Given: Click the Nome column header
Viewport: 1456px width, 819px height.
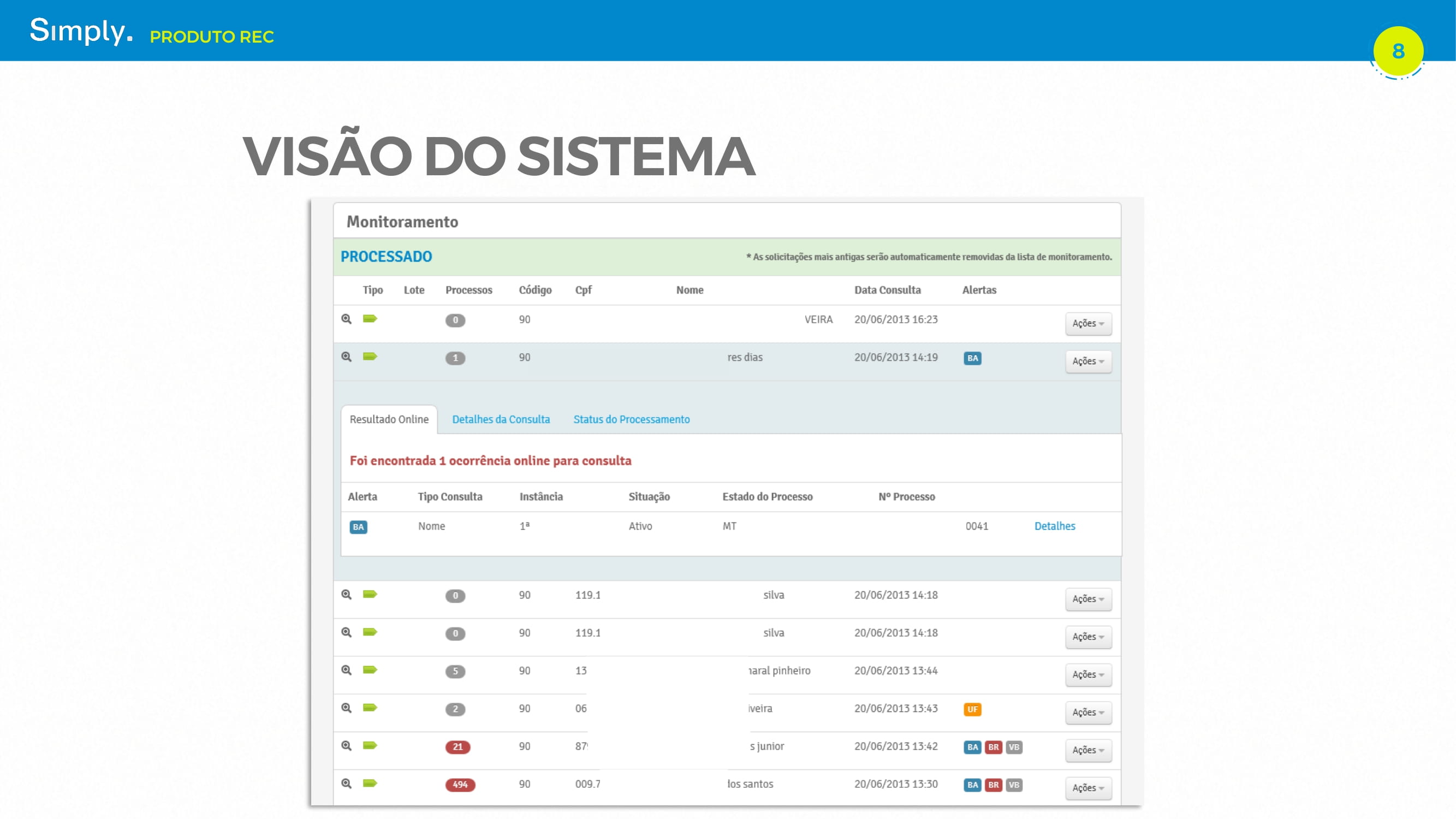Looking at the screenshot, I should 690,290.
